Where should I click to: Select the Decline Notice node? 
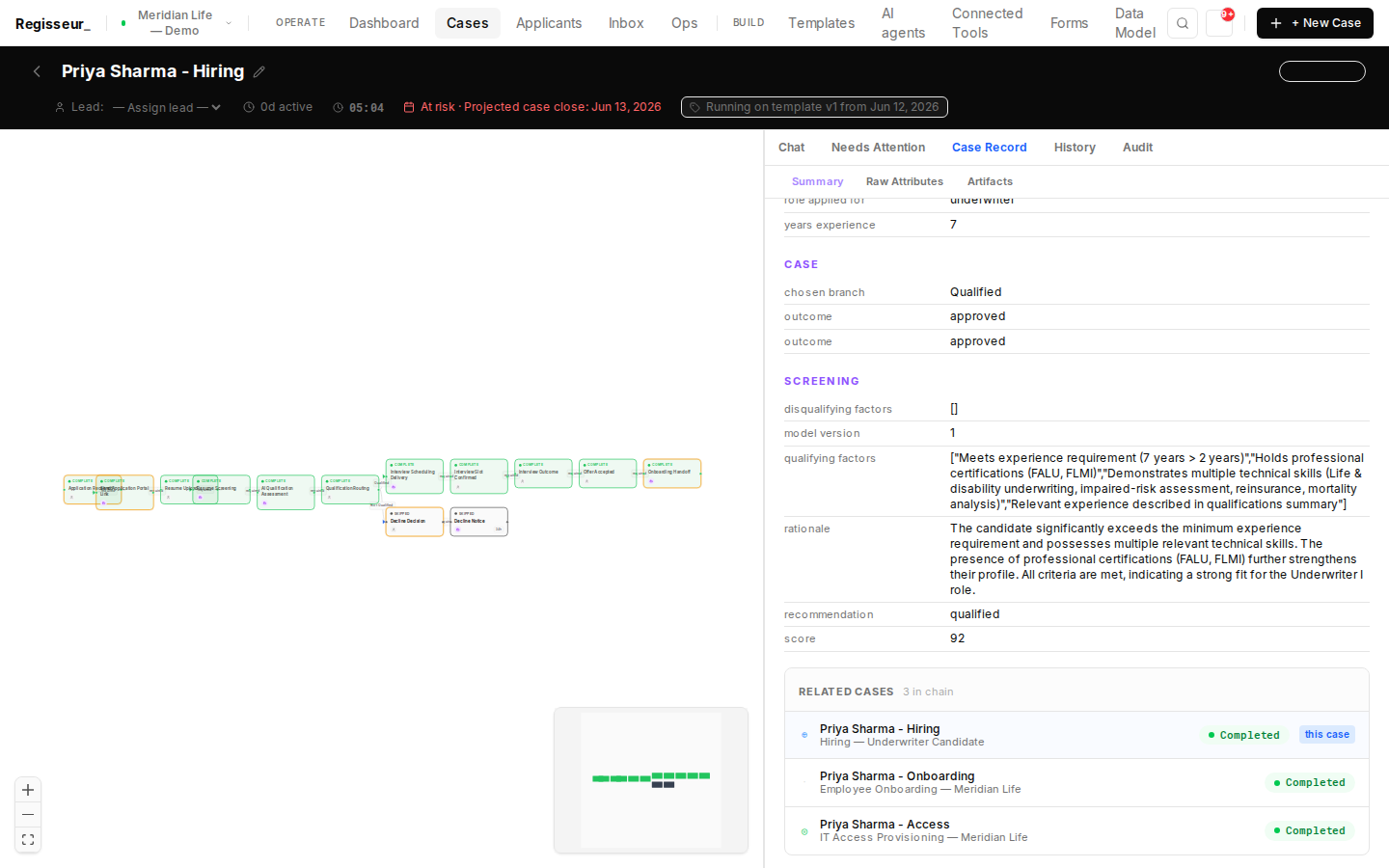point(478,522)
